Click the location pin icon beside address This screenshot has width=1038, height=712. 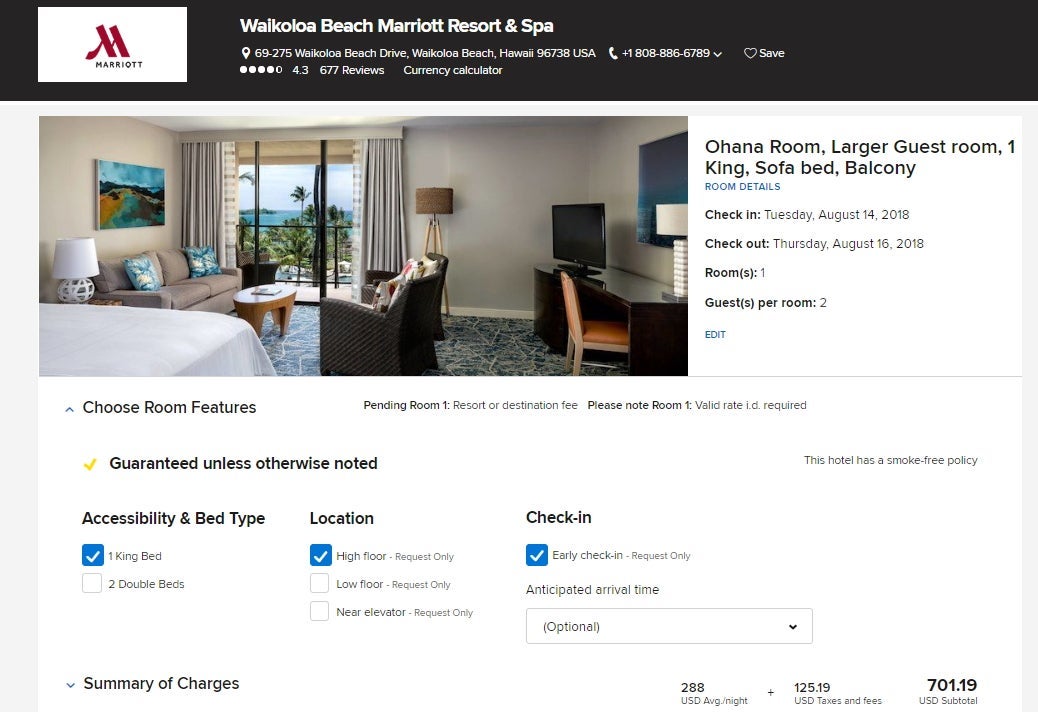tap(246, 53)
